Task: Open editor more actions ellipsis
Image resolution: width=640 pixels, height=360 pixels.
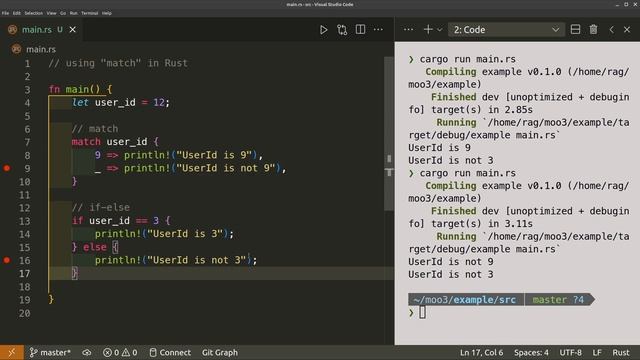Action: pyautogui.click(x=378, y=29)
